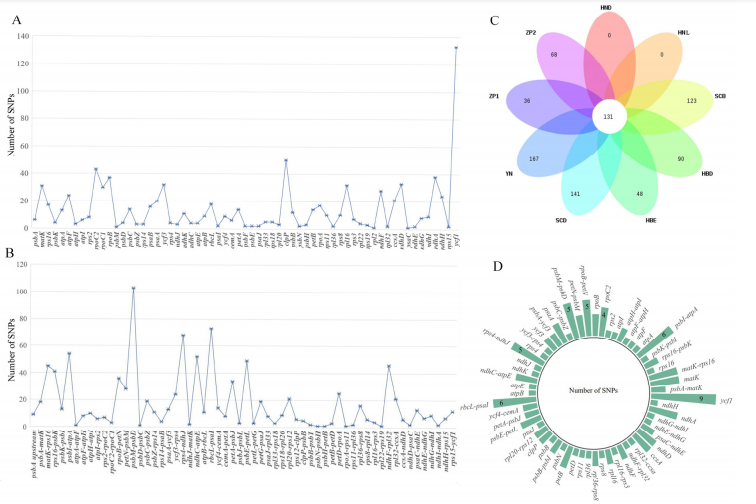Image resolution: width=756 pixels, height=504 pixels.
Task: Click the ndhA label in panel D
Action: 688,420
